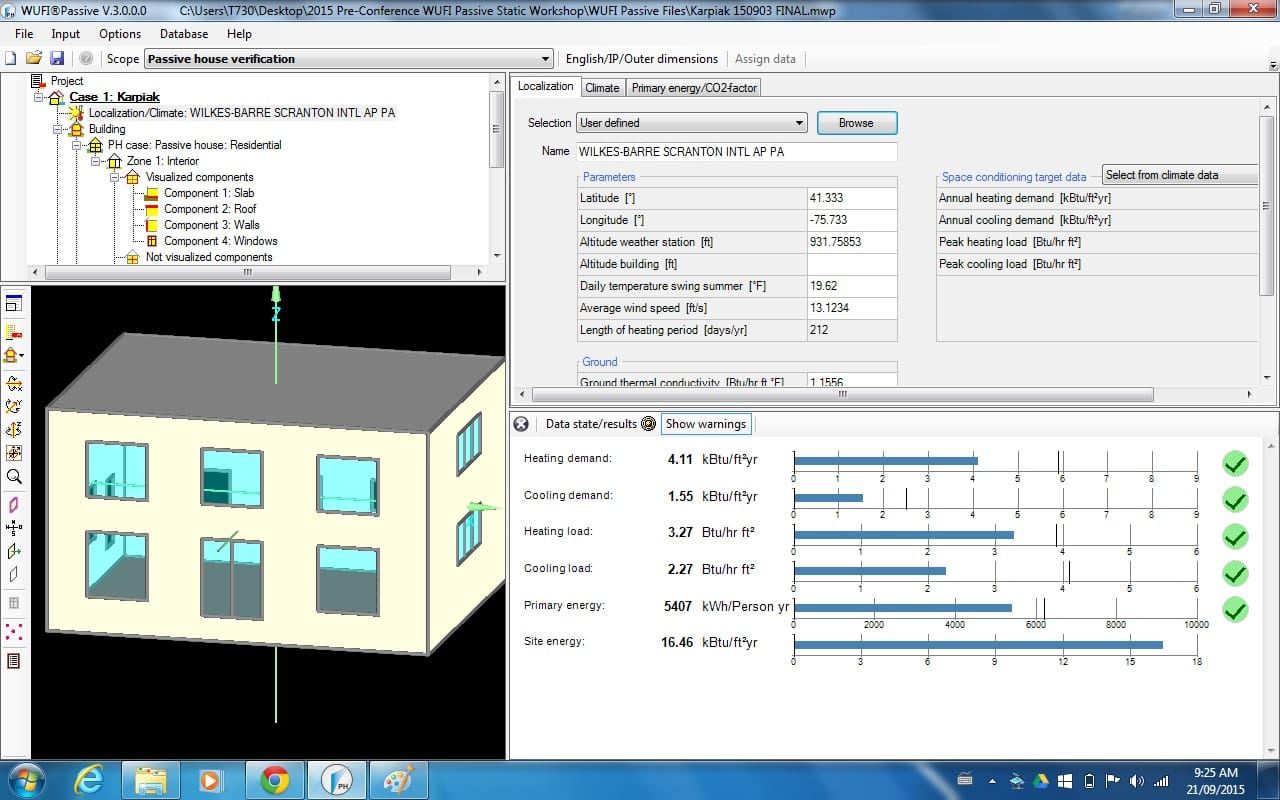Screen dimensions: 1280x800
Task: Click the pink dots points display icon
Action: tap(14, 631)
